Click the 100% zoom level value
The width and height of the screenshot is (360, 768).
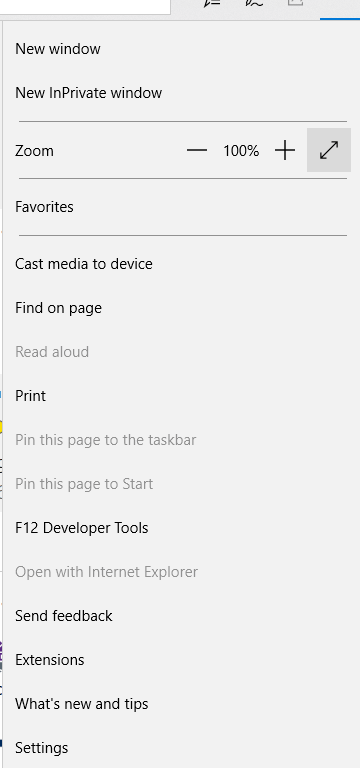(x=241, y=151)
